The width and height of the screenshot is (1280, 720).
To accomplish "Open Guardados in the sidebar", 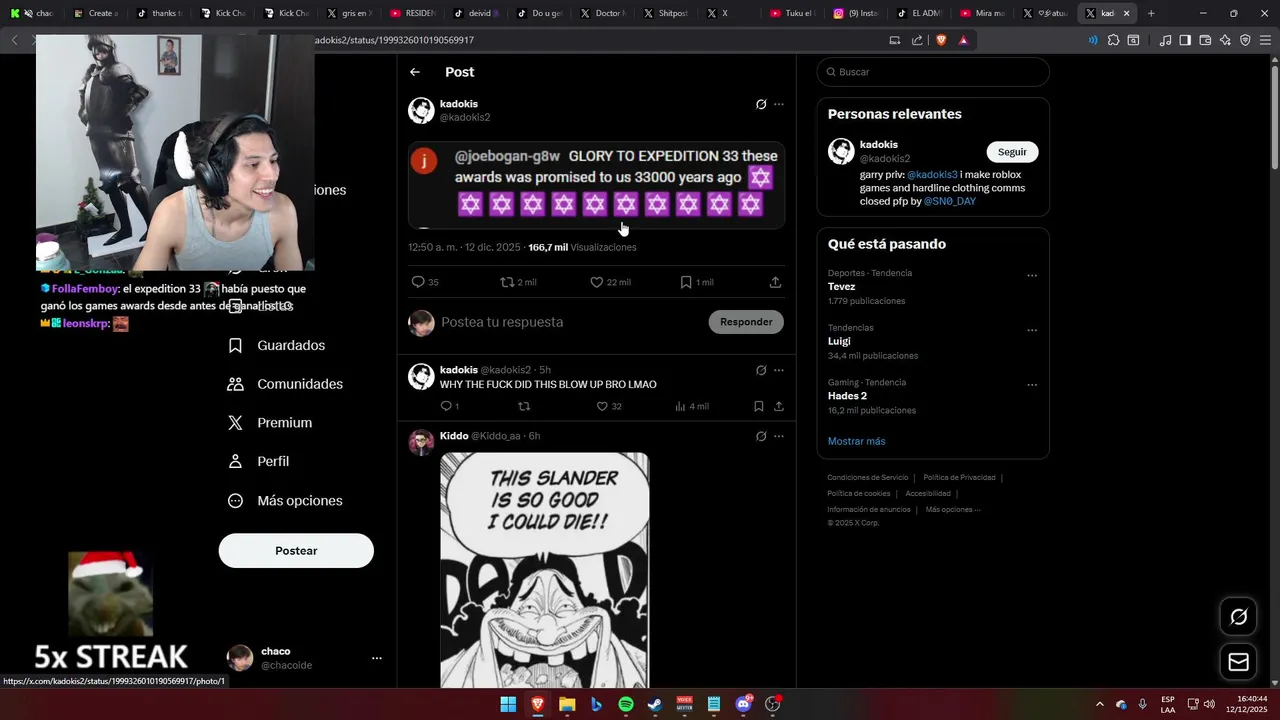I will pos(277,345).
